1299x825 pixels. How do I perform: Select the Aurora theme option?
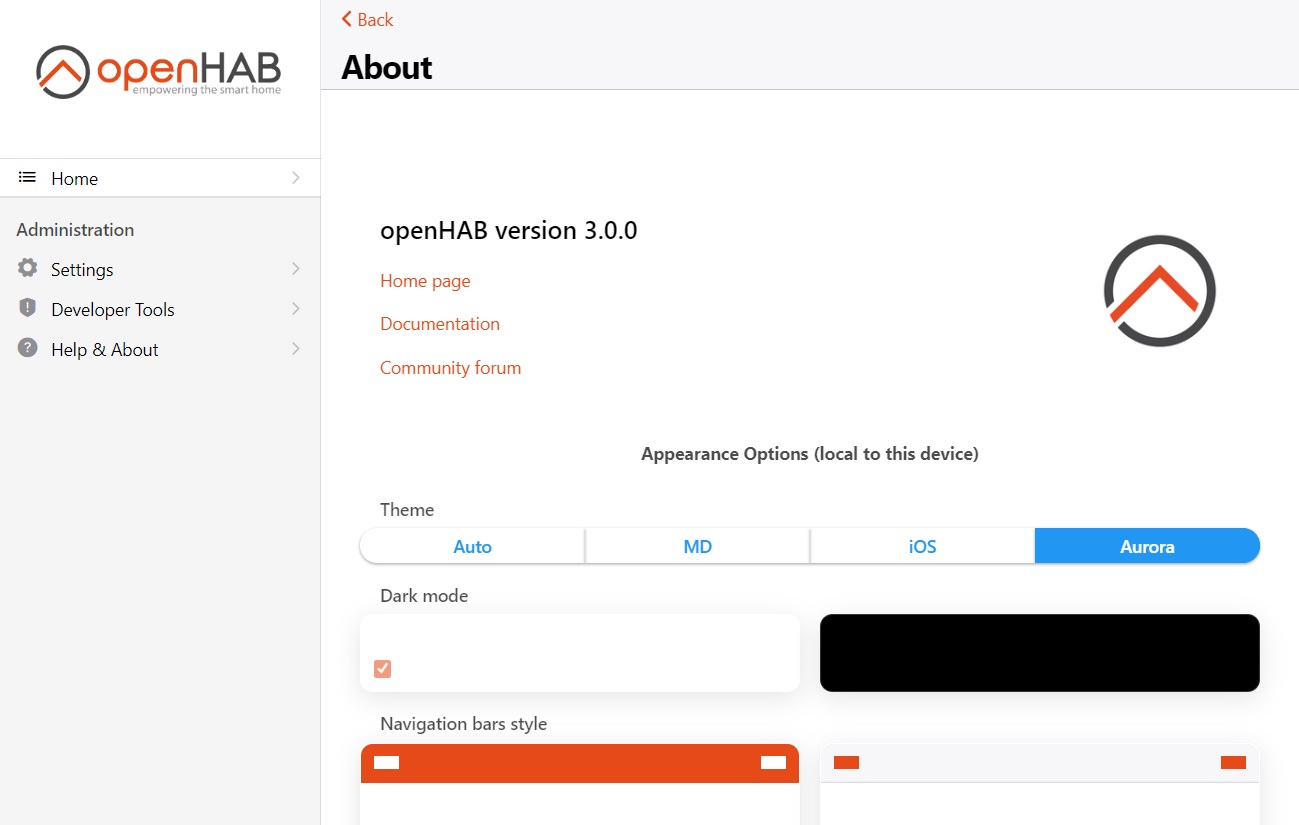[1147, 547]
